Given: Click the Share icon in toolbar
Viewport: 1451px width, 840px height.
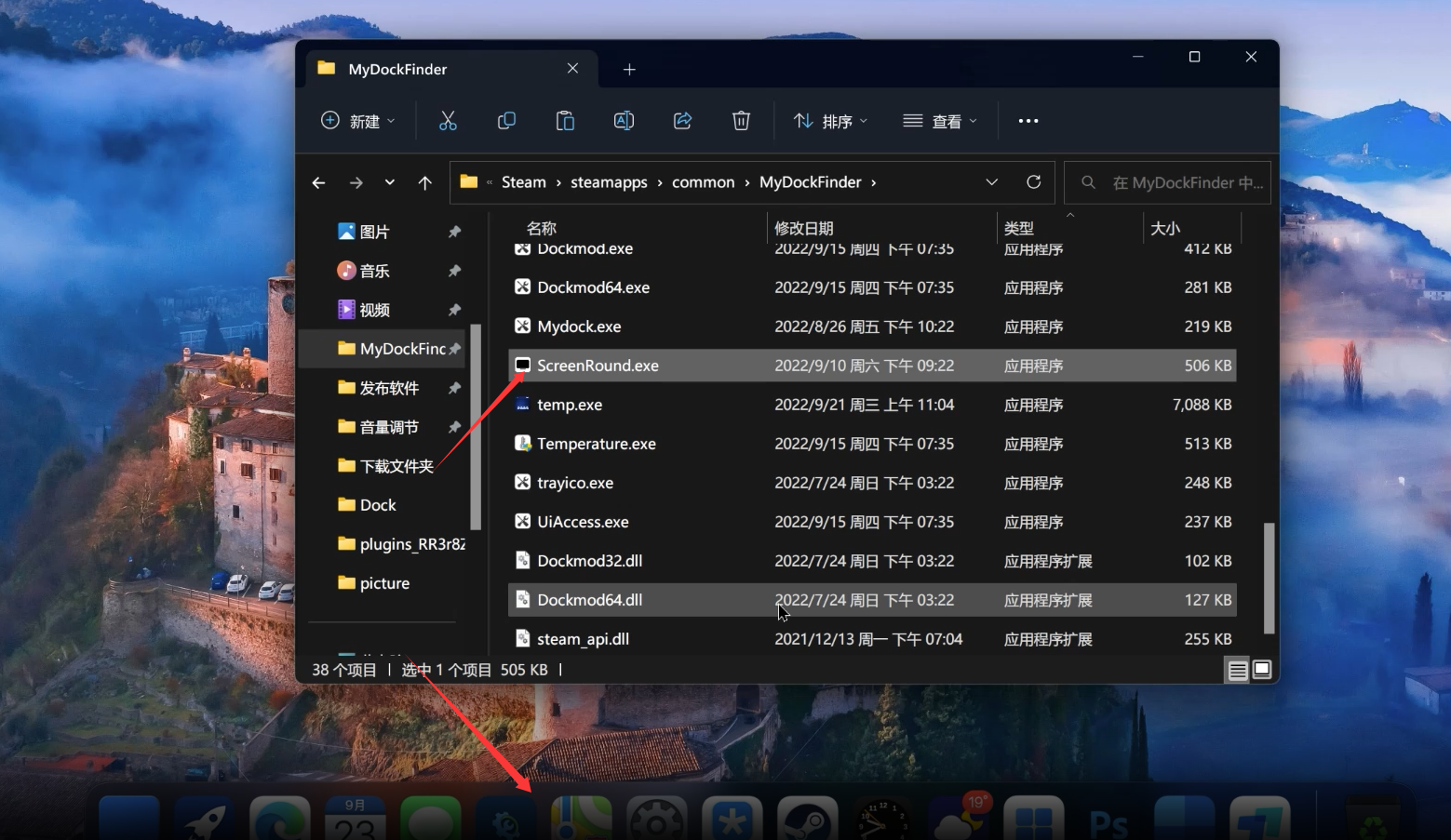Looking at the screenshot, I should click(682, 121).
